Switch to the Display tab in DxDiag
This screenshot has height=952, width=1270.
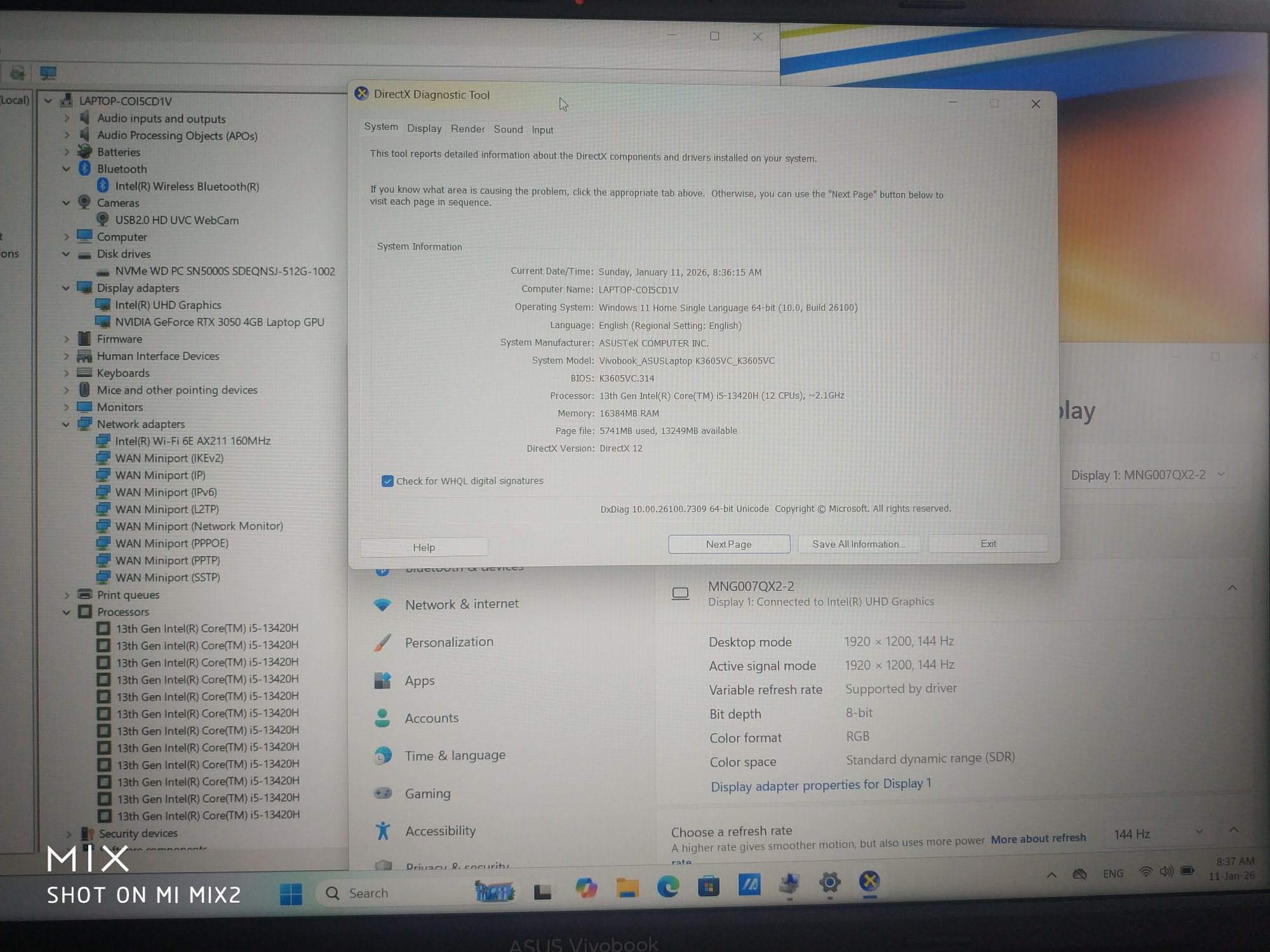point(424,128)
